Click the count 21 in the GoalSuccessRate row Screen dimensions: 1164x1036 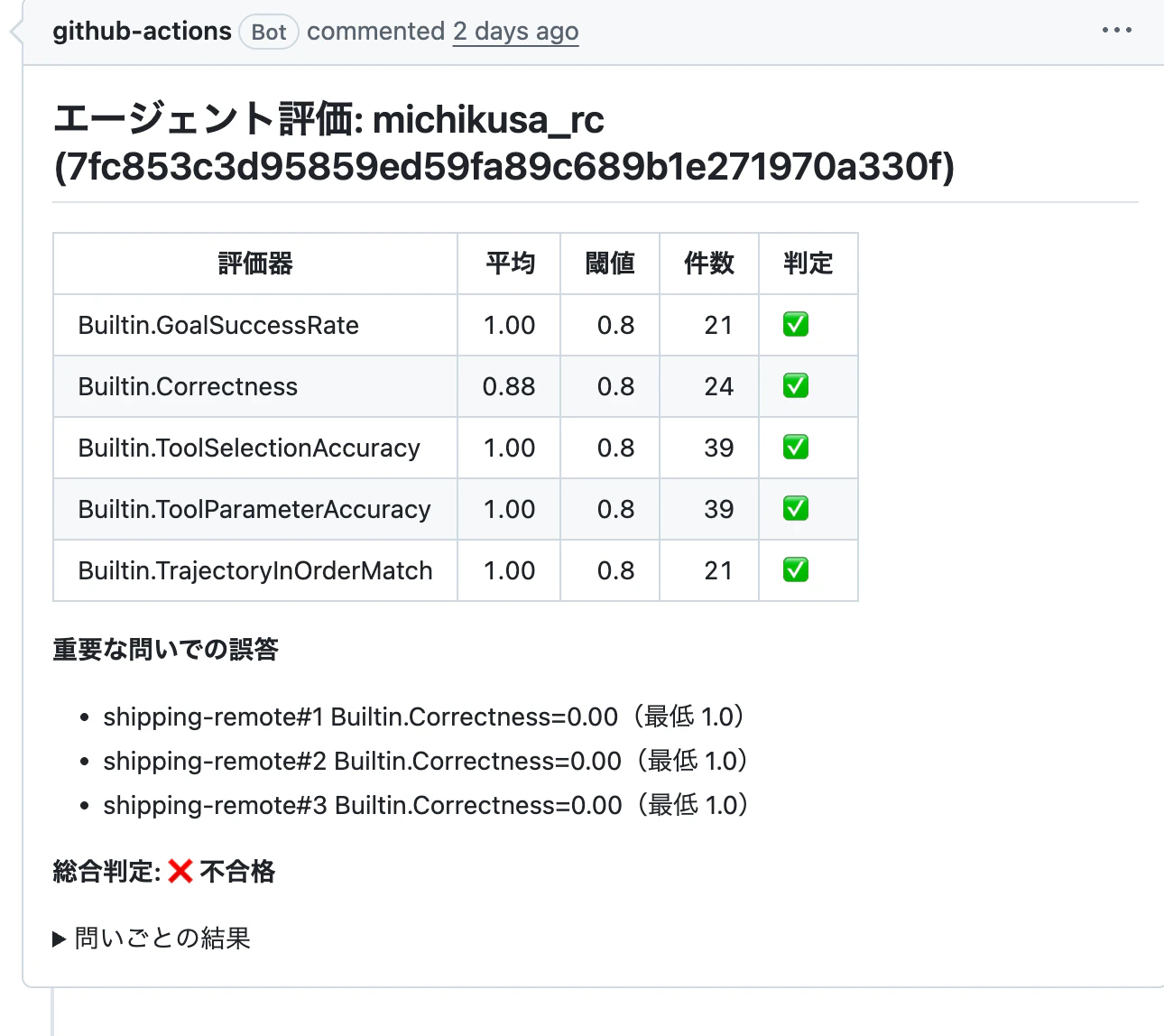(x=719, y=325)
